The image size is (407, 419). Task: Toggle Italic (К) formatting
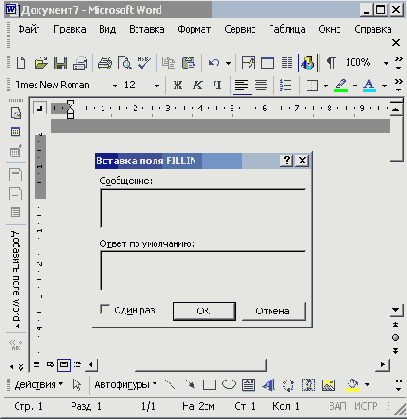[198, 85]
